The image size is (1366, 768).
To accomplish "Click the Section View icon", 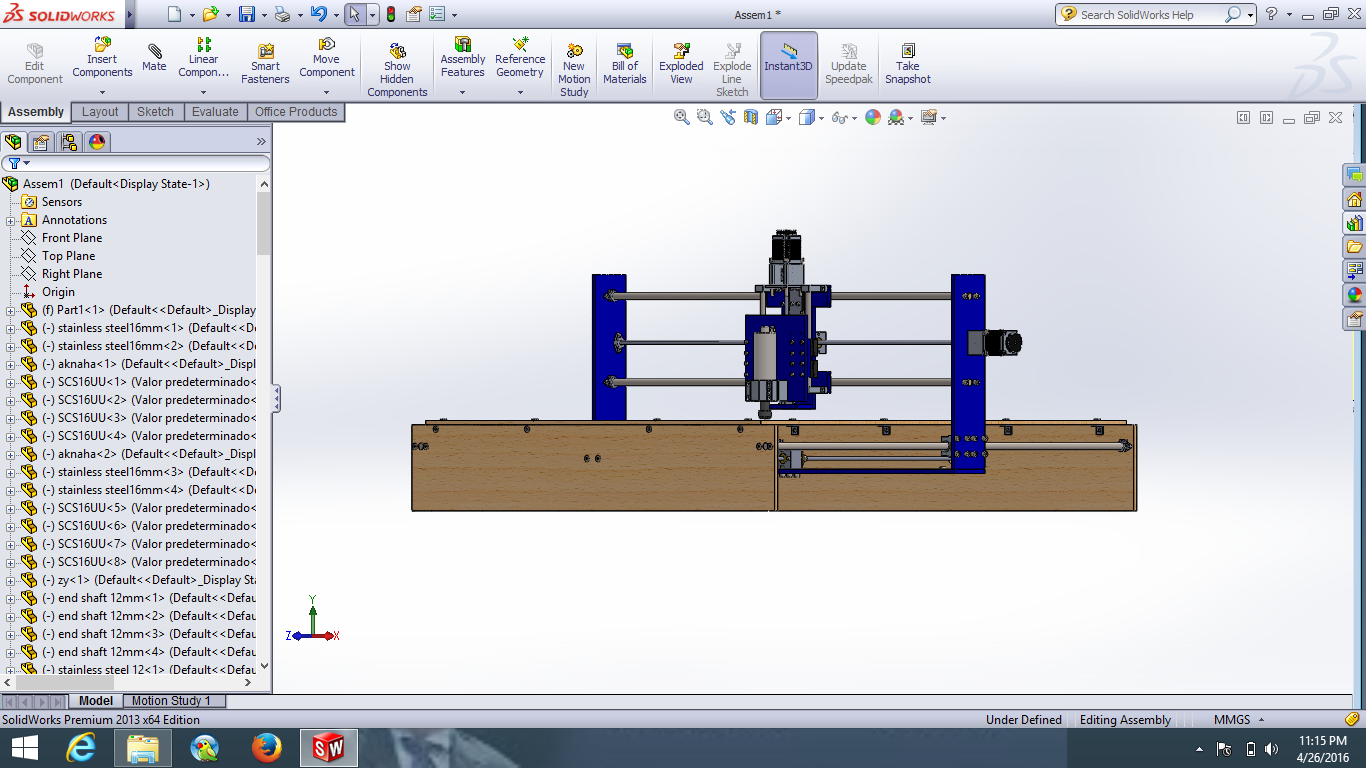I will click(x=750, y=117).
